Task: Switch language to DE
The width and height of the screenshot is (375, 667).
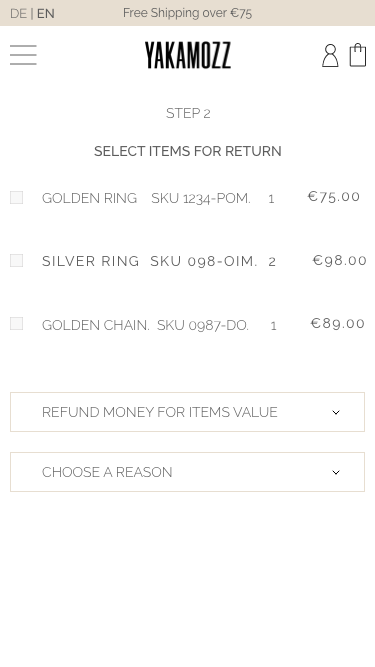Action: (18, 14)
